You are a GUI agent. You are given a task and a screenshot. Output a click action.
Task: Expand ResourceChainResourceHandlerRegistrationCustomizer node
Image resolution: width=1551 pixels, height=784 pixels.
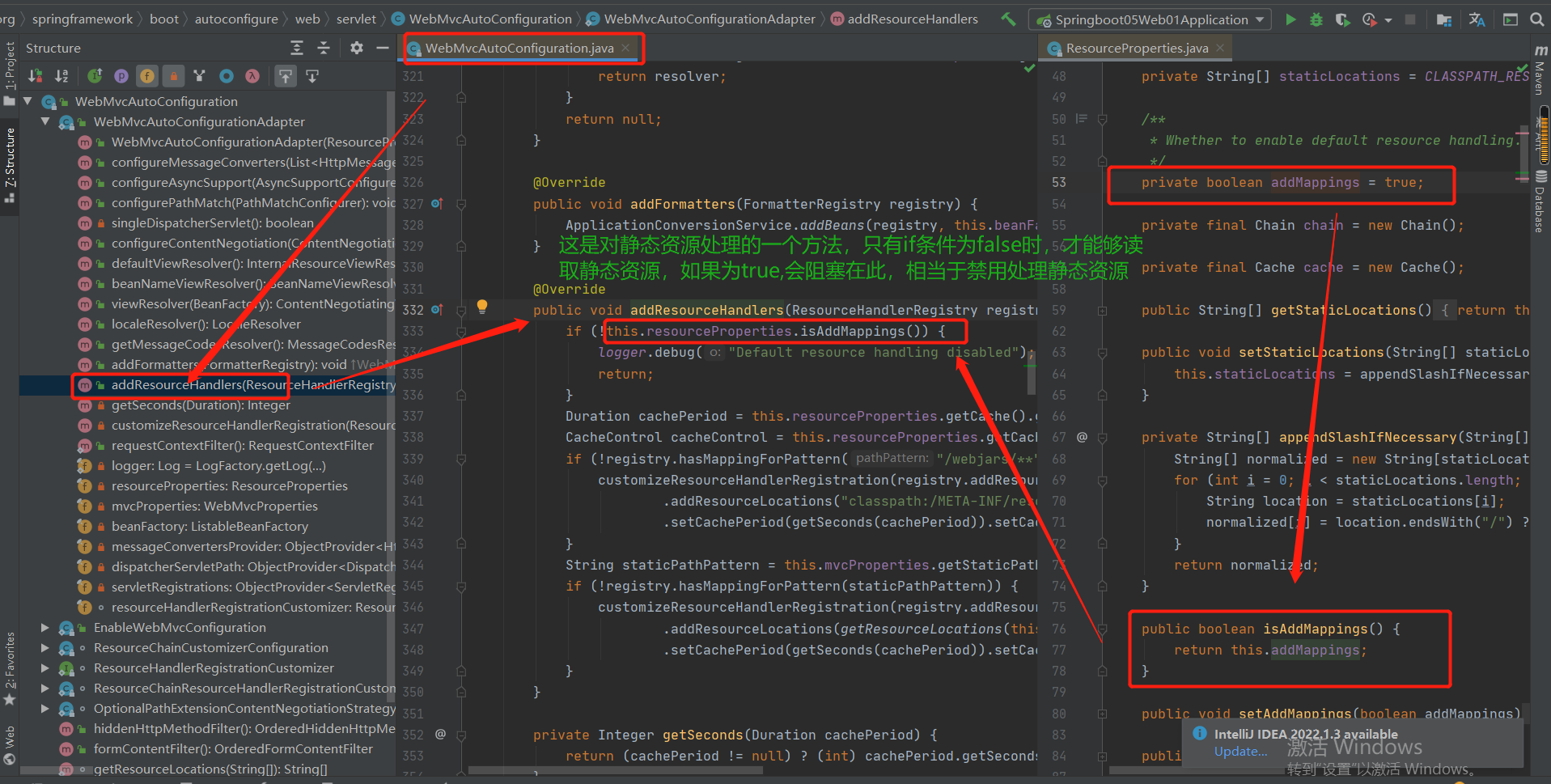tap(45, 688)
